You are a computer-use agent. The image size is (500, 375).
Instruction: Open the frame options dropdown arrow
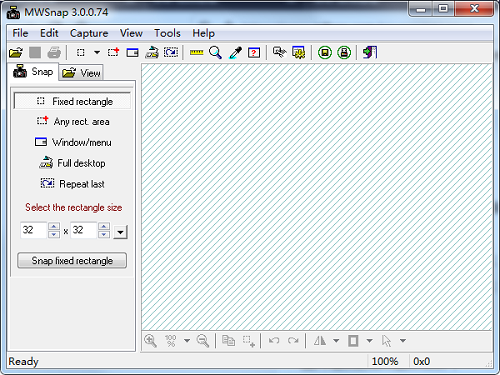[370, 341]
